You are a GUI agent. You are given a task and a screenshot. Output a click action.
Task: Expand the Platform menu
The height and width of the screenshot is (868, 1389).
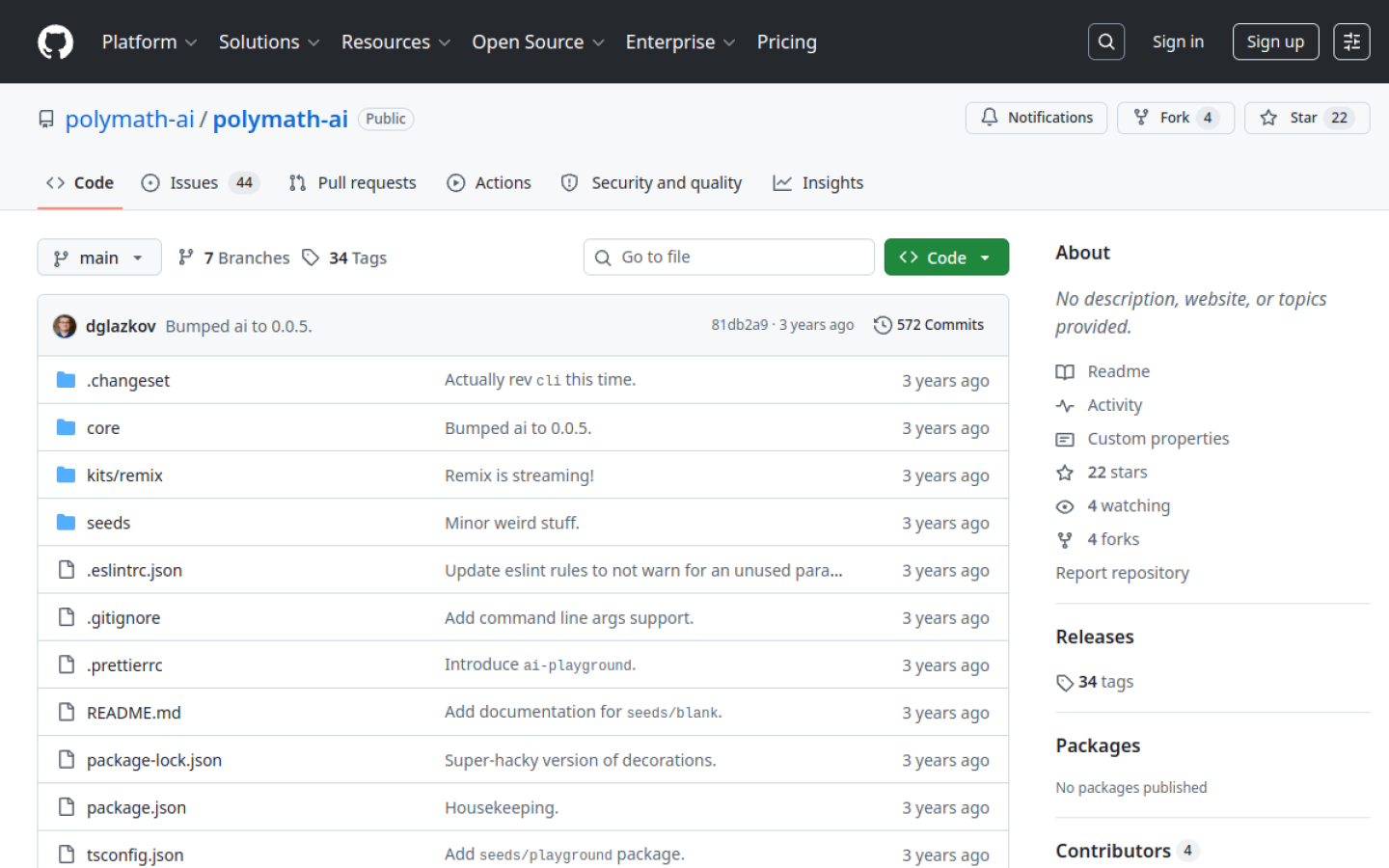150,41
